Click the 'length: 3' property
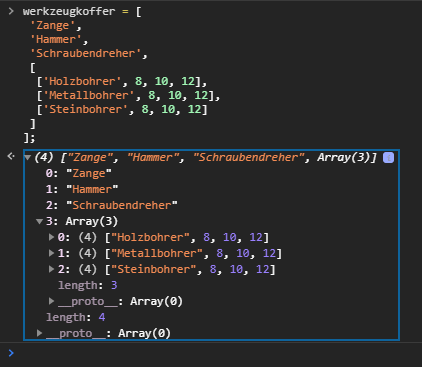The height and width of the screenshot is (367, 422). (88, 285)
